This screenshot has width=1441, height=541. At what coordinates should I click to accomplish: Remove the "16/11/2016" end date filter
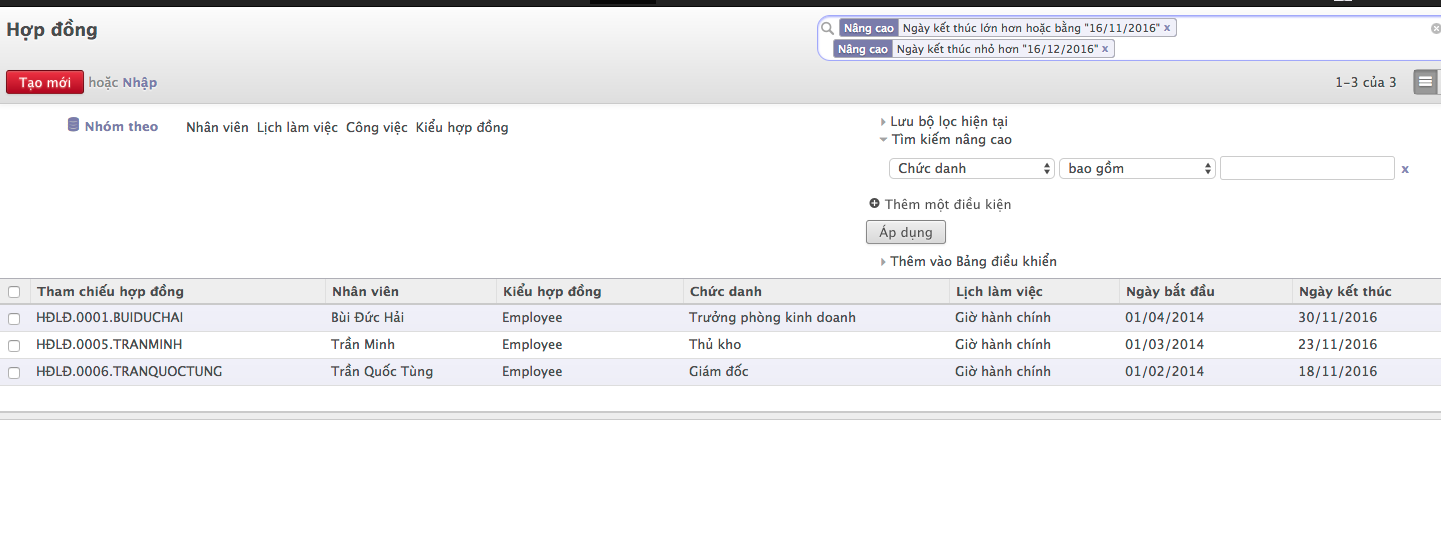[1167, 28]
